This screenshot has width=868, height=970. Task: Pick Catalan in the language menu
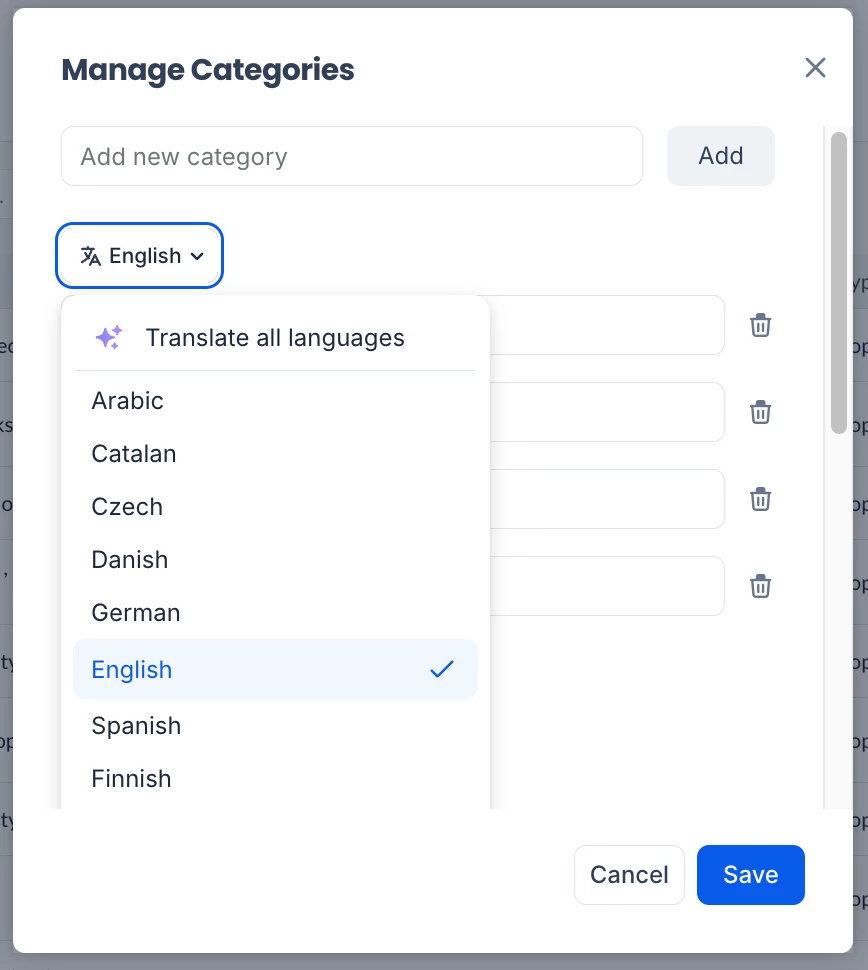coord(134,454)
